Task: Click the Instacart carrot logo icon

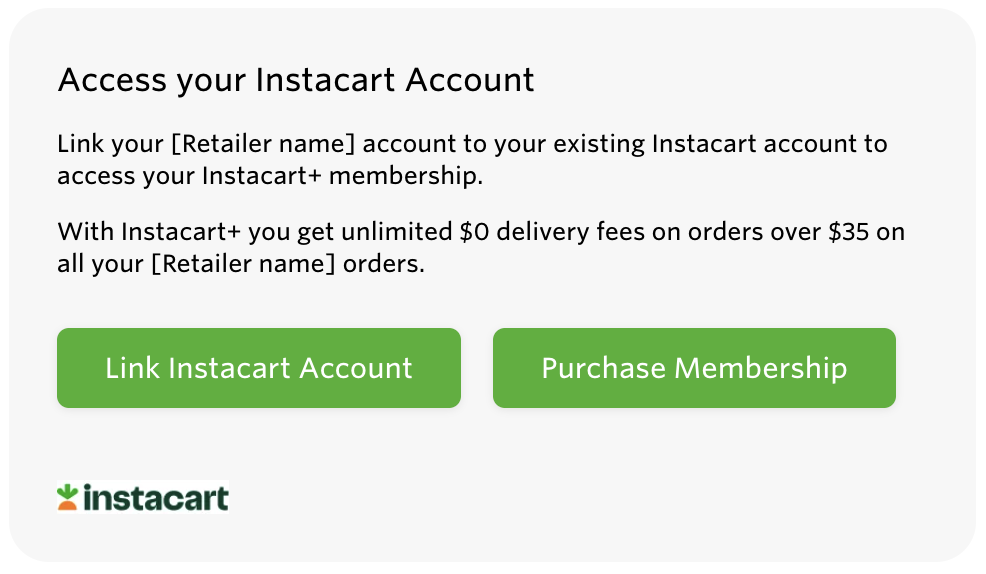Action: (x=68, y=497)
